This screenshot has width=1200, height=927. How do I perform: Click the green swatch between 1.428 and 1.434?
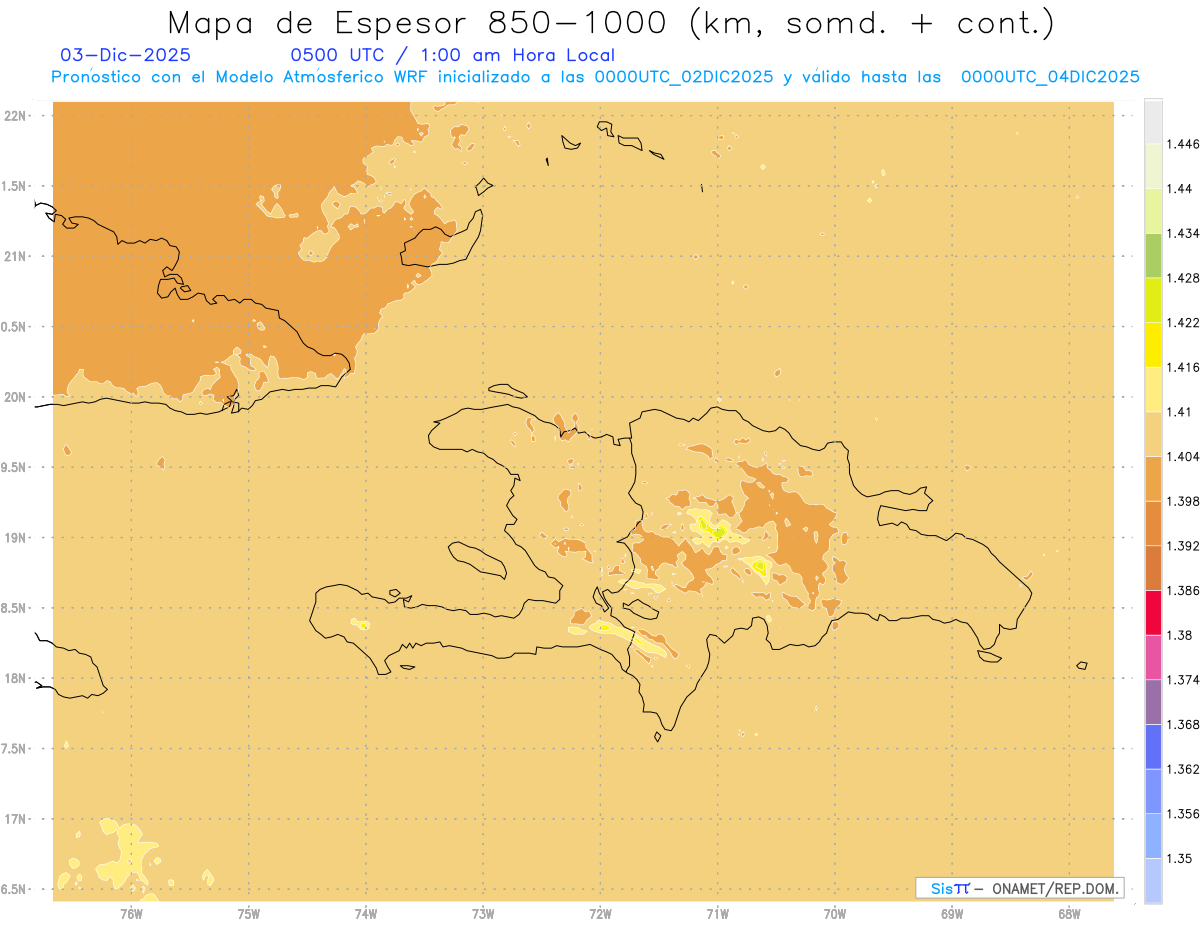tap(1153, 255)
